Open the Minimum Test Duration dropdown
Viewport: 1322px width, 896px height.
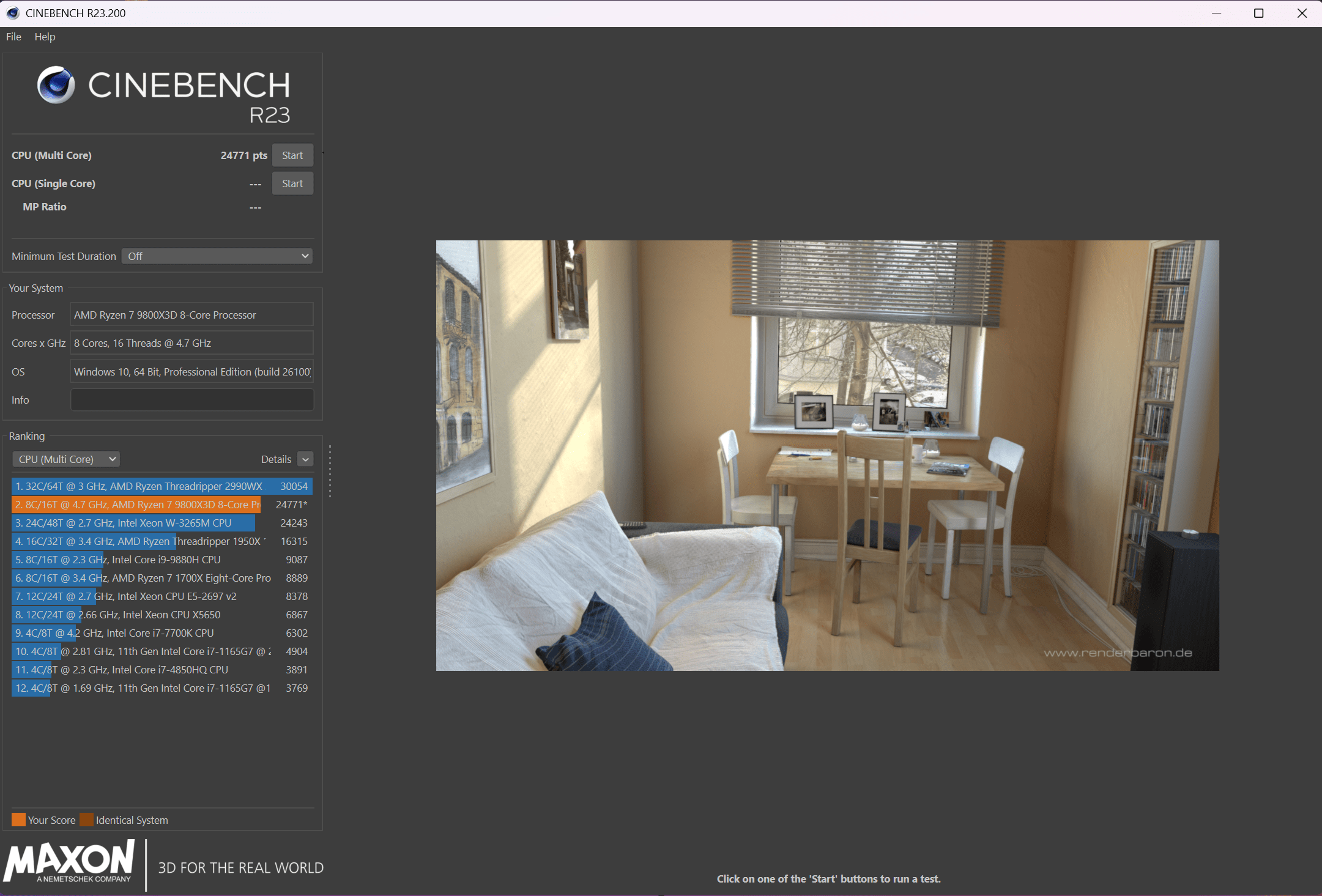click(x=217, y=256)
